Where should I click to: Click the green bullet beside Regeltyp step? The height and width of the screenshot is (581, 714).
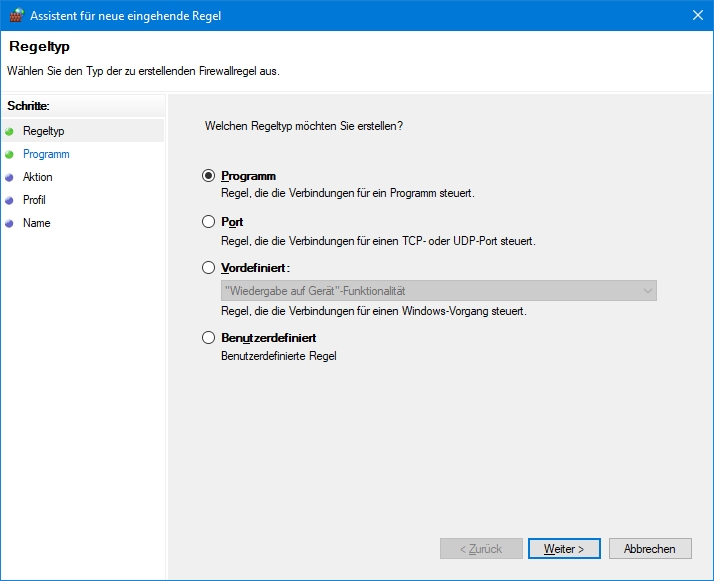coord(9,132)
